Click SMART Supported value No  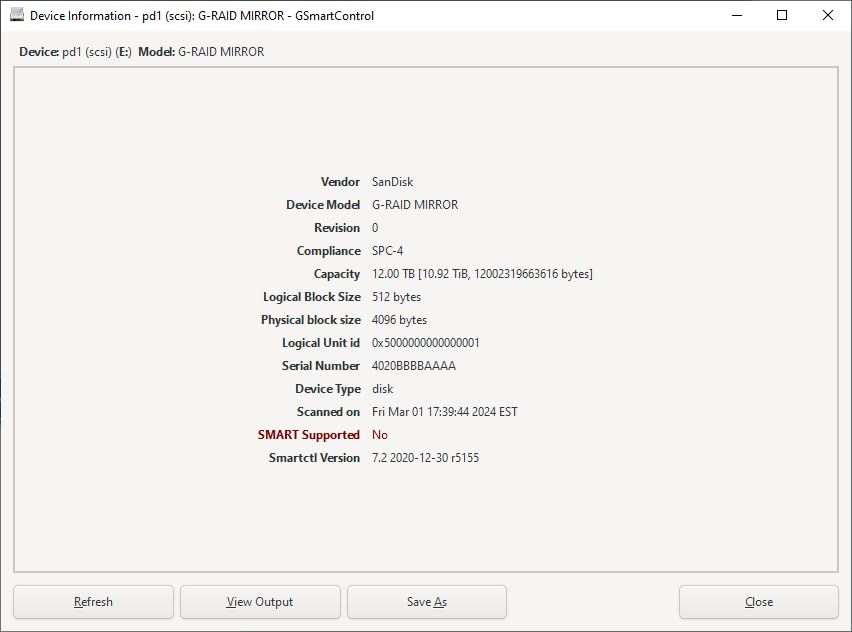(380, 435)
